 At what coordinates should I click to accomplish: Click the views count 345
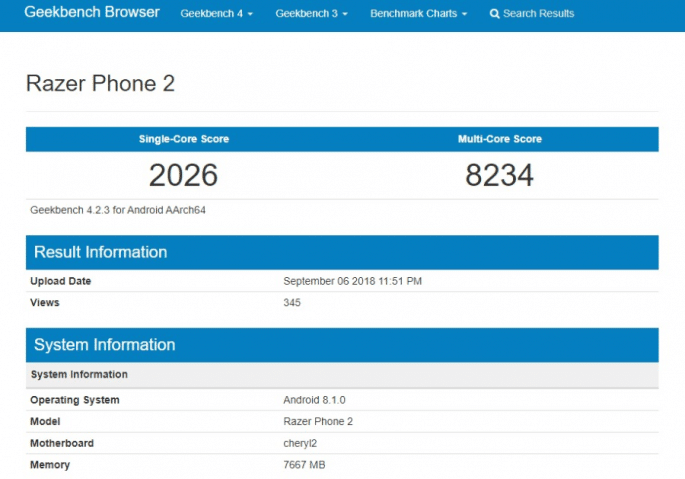point(292,302)
